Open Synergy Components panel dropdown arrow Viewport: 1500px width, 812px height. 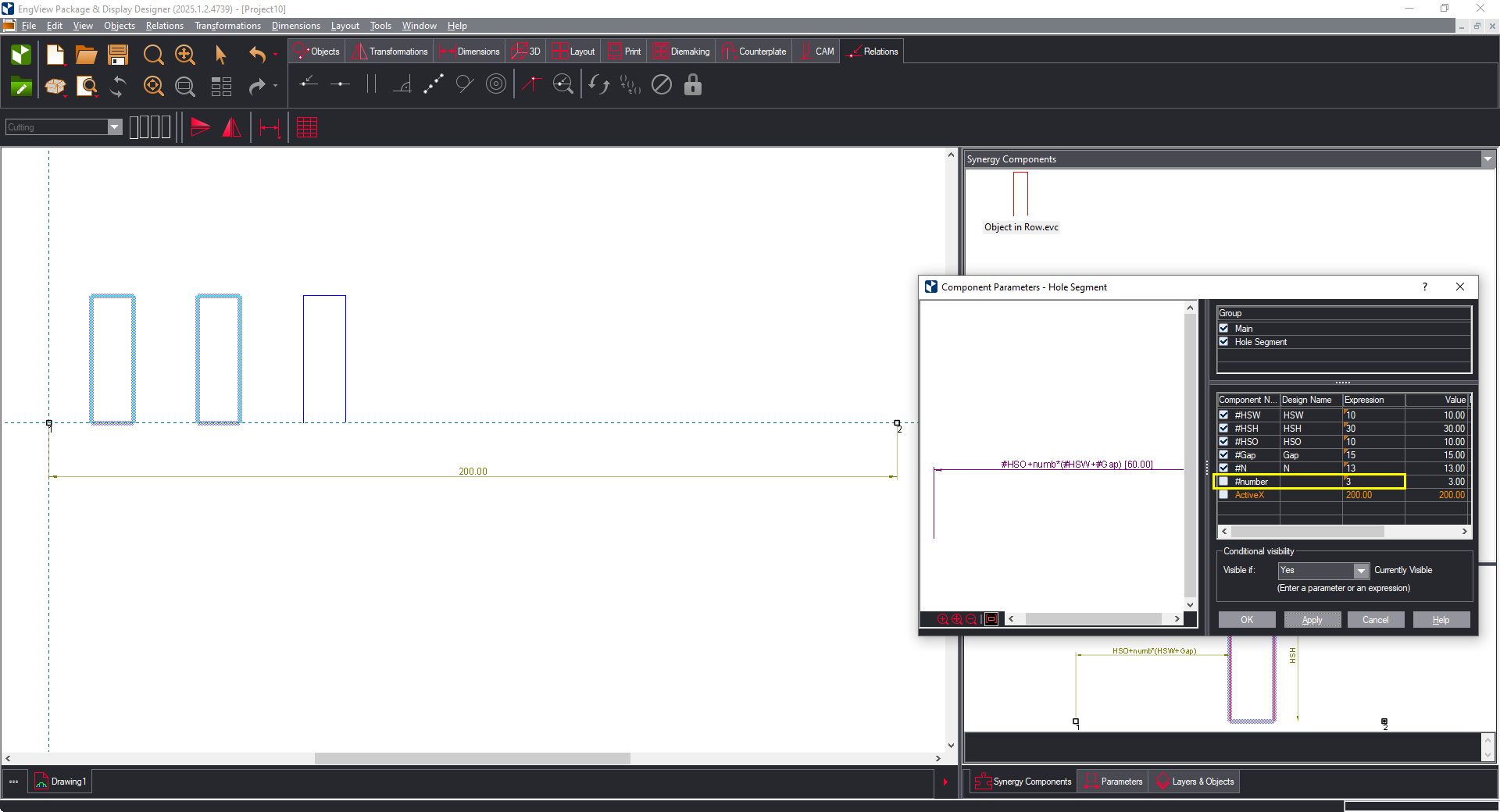pos(1487,159)
